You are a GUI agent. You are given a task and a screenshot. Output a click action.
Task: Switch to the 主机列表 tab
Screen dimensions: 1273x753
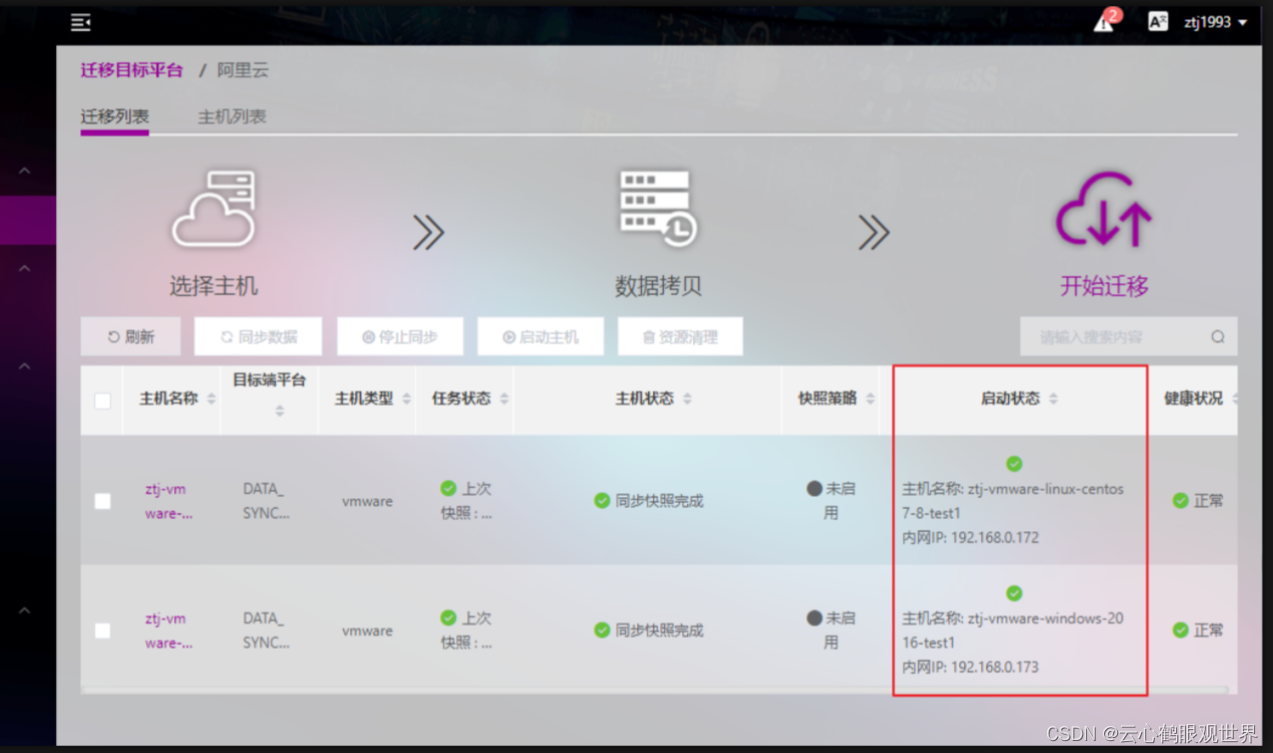point(232,116)
